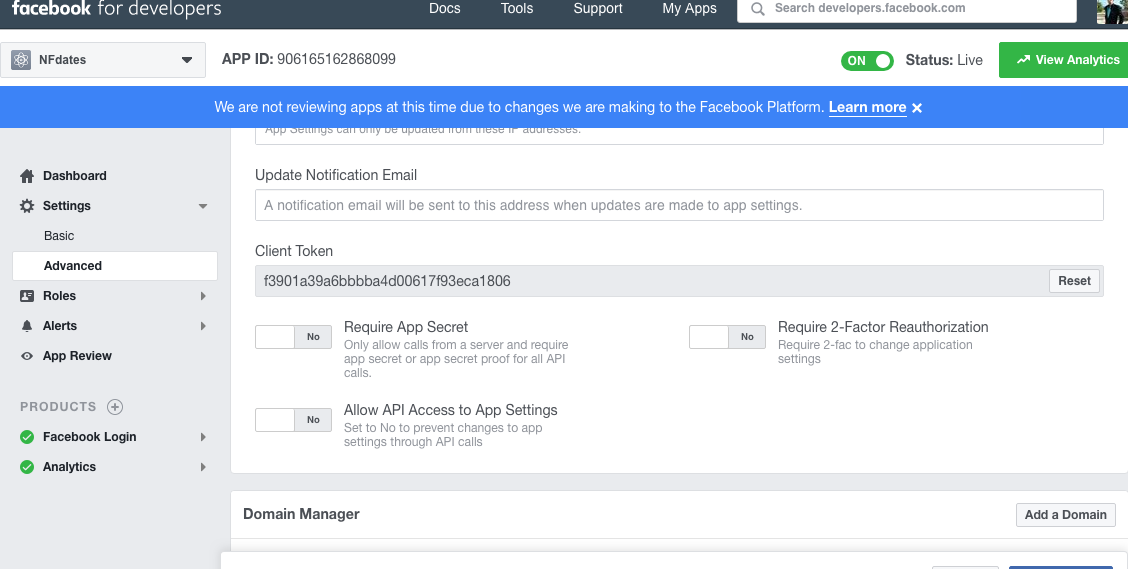Screen dimensions: 1128x569
Task: Expand the Analytics submenu arrow
Action: 203,467
